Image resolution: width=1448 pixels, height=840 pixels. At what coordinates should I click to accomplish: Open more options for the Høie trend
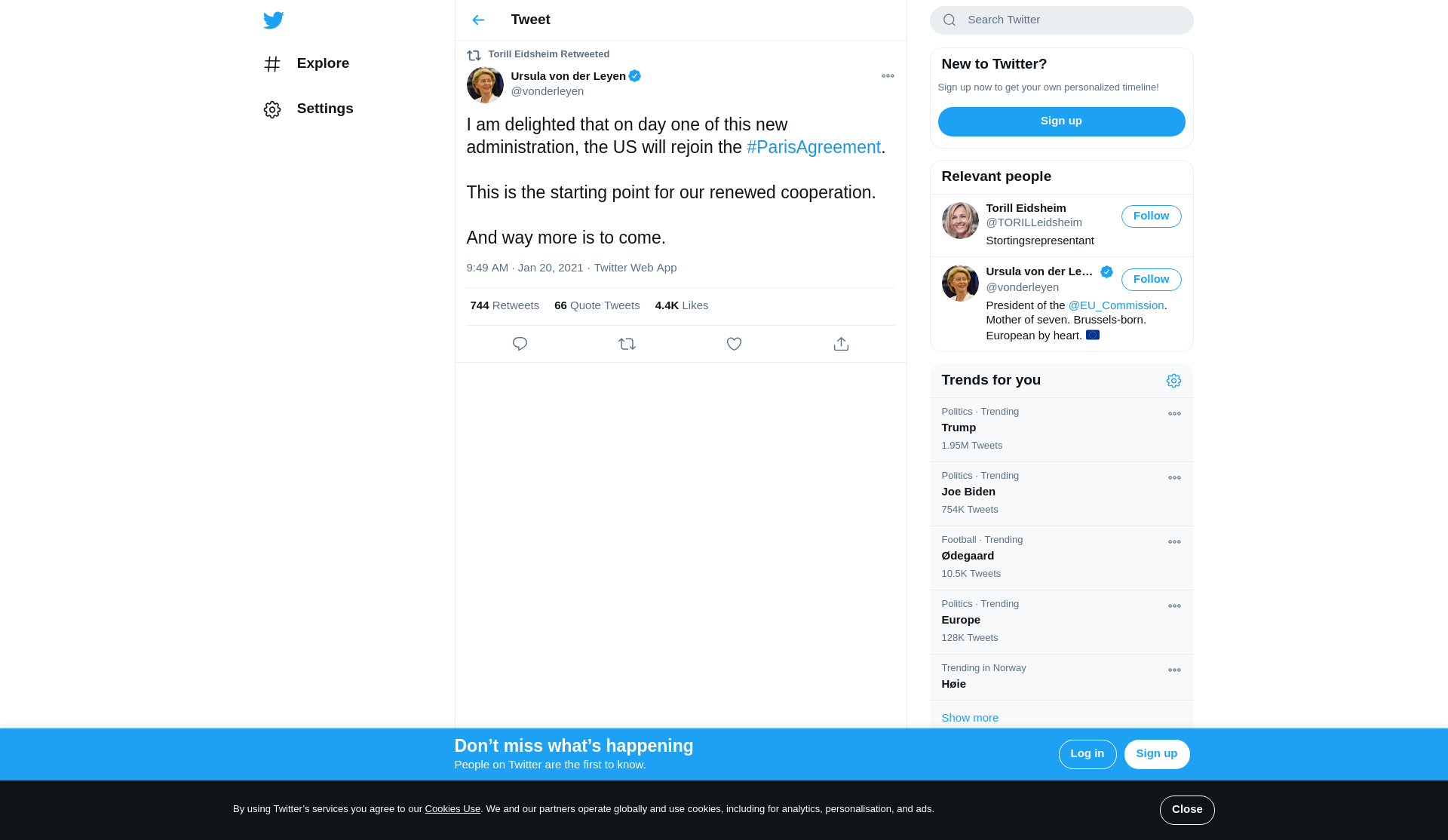[x=1174, y=670]
